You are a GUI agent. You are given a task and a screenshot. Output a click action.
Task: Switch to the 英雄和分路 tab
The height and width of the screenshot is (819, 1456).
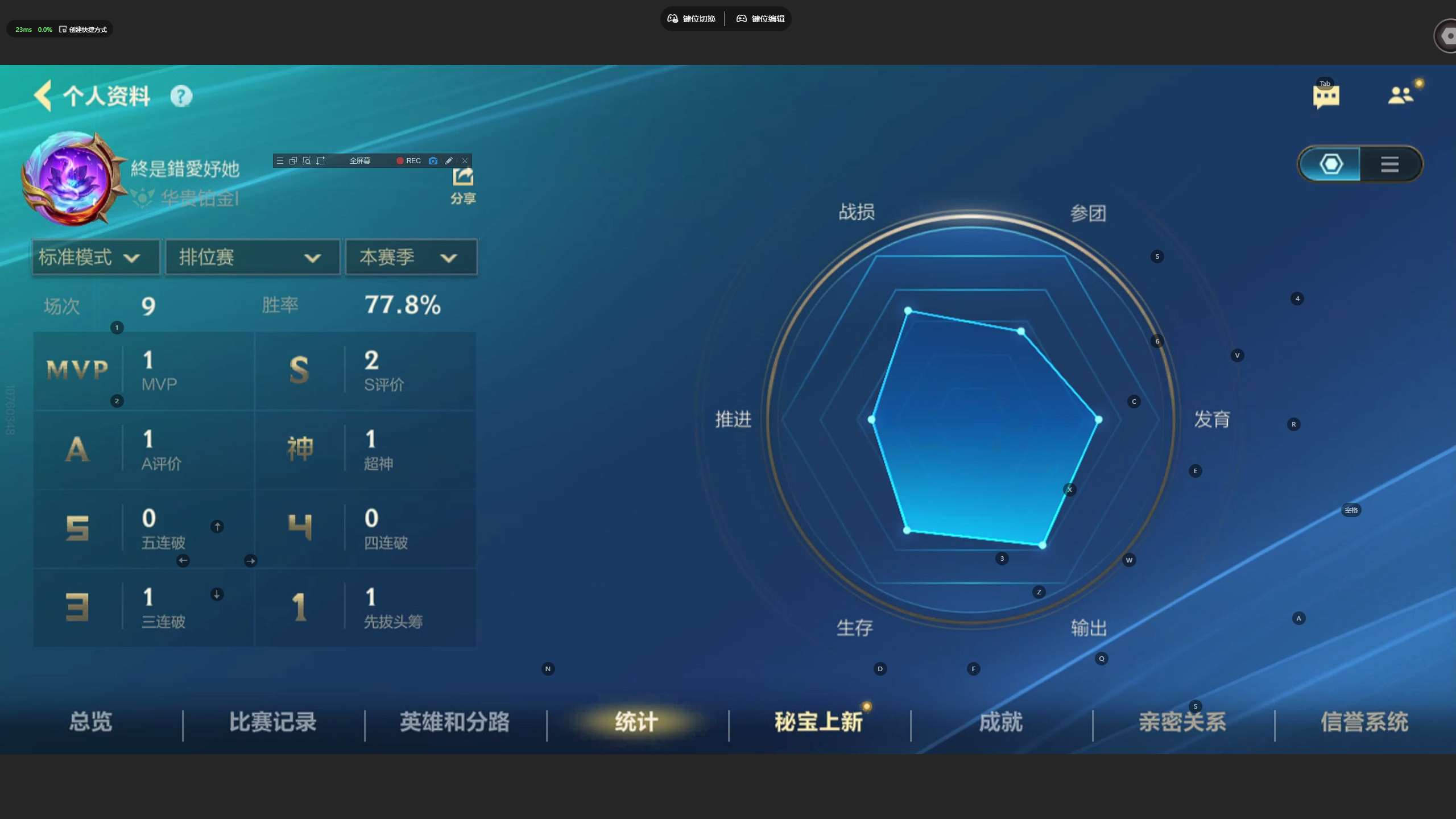tap(455, 722)
